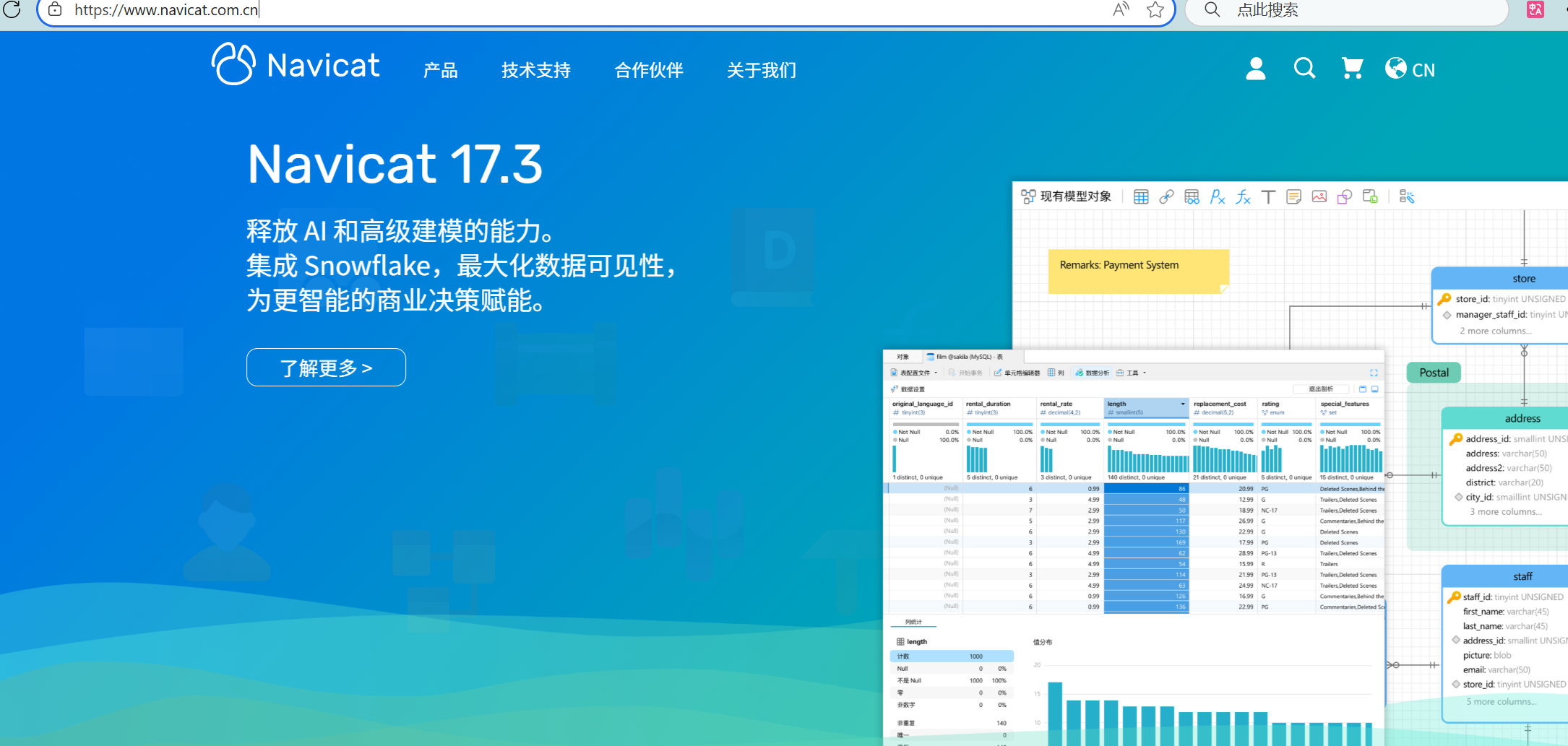Open the 关于我们 menu
Viewport: 1568px width, 746px height.
click(x=762, y=70)
